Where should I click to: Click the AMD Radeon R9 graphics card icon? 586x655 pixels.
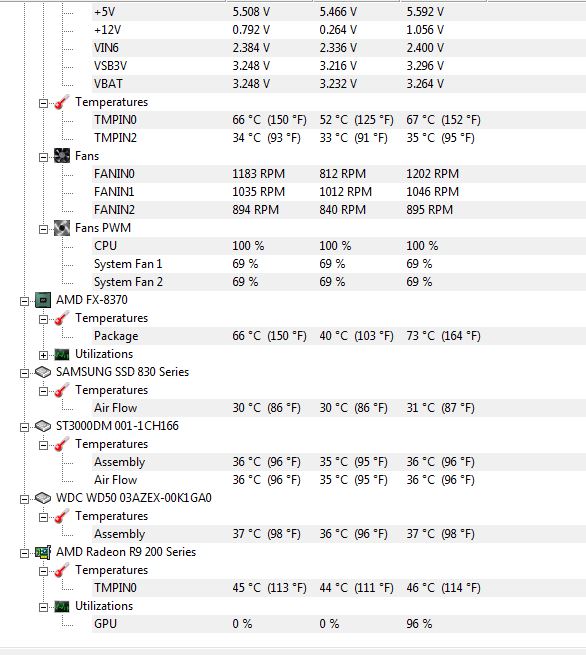pyautogui.click(x=43, y=552)
